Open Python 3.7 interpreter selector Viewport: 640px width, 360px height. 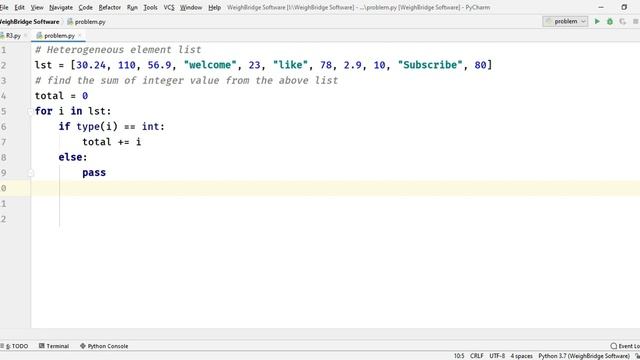tap(584, 356)
